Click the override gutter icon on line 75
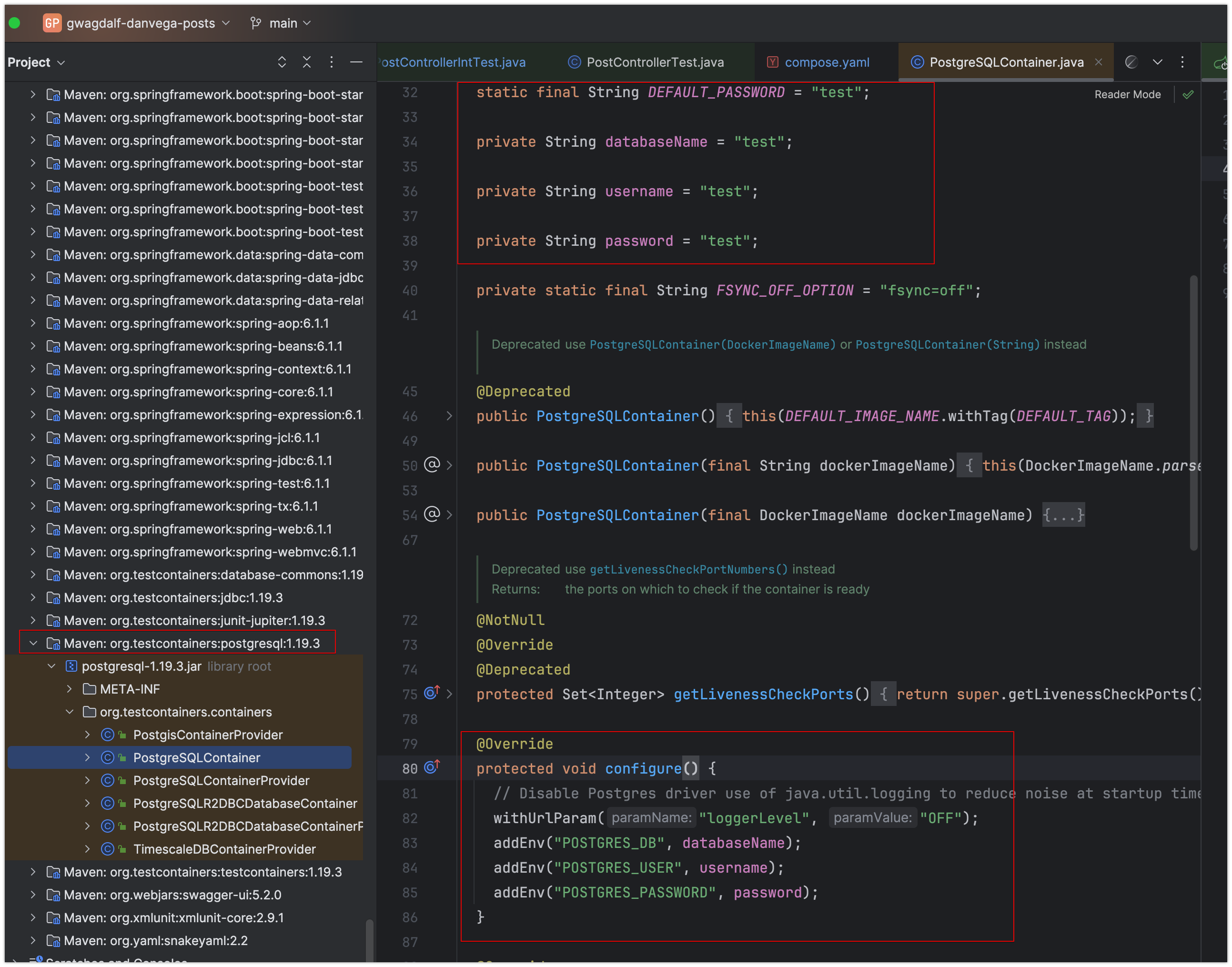Image resolution: width=1232 pixels, height=967 pixels. coord(432,694)
